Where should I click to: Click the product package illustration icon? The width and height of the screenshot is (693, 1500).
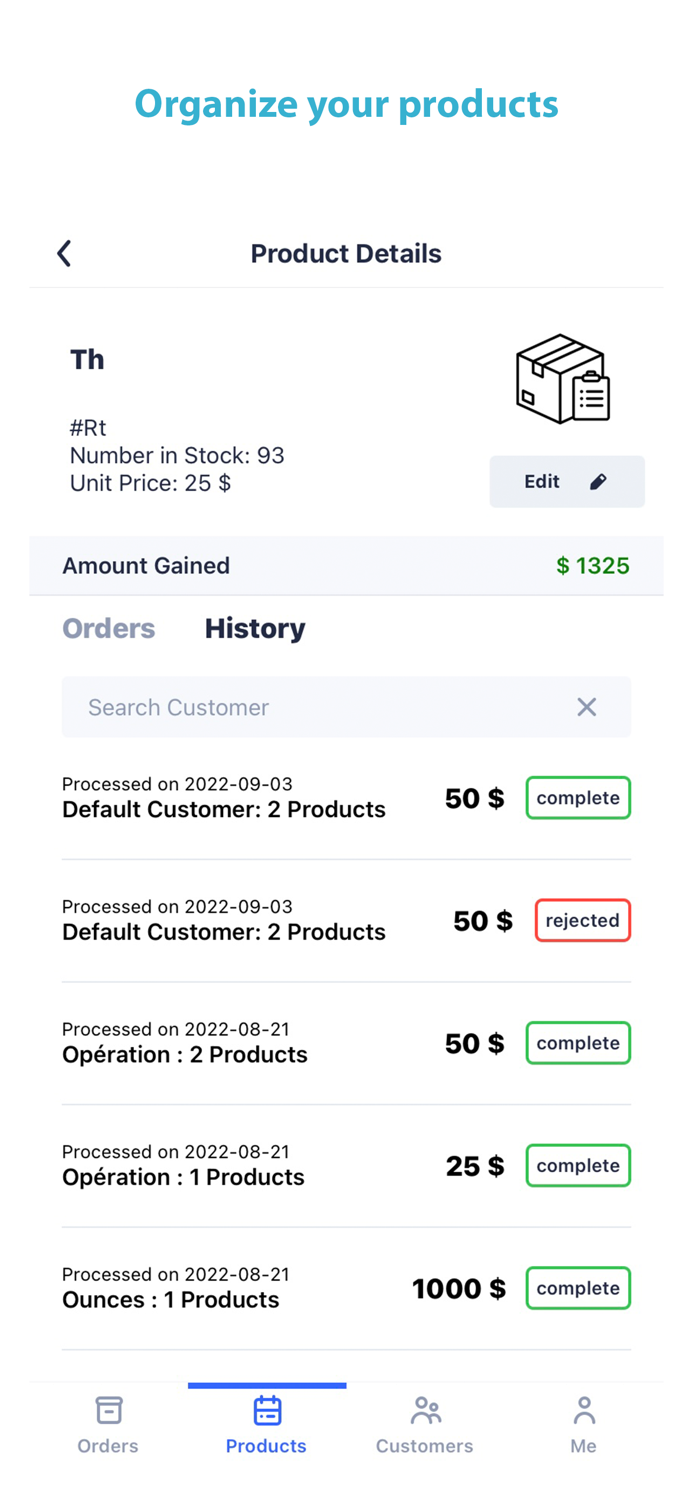562,378
